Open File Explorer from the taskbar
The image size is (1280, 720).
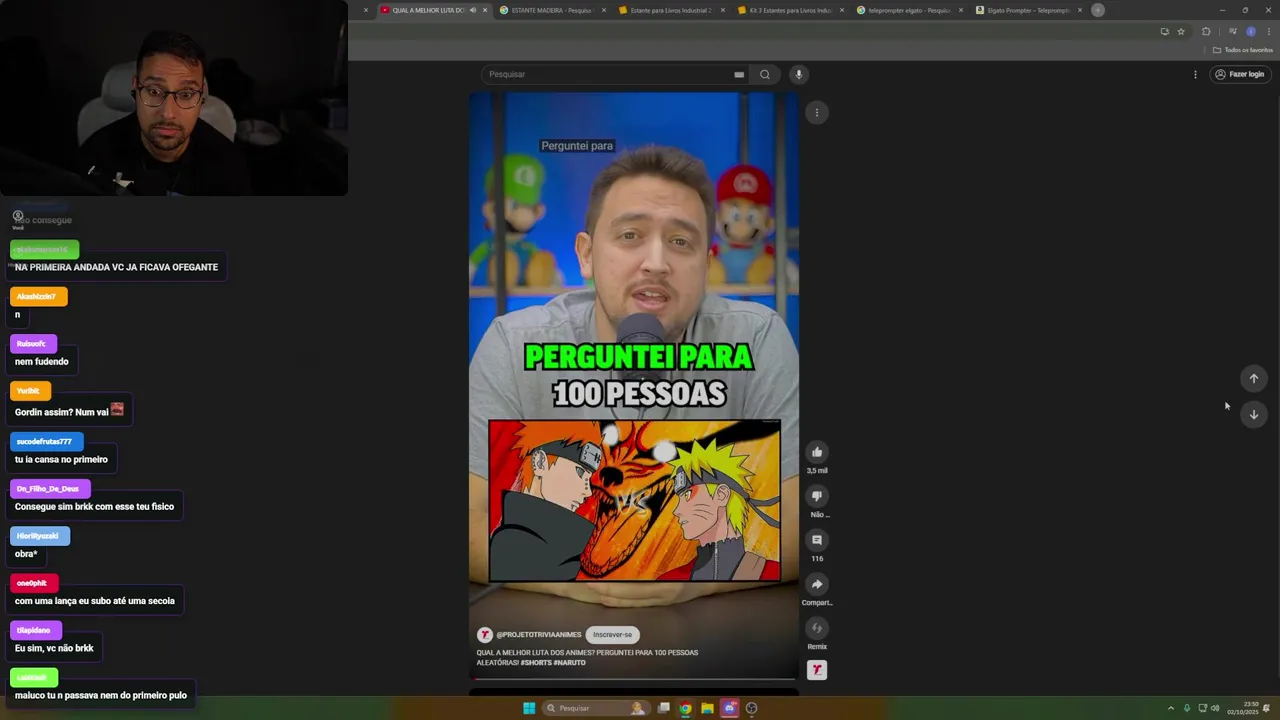(x=707, y=708)
